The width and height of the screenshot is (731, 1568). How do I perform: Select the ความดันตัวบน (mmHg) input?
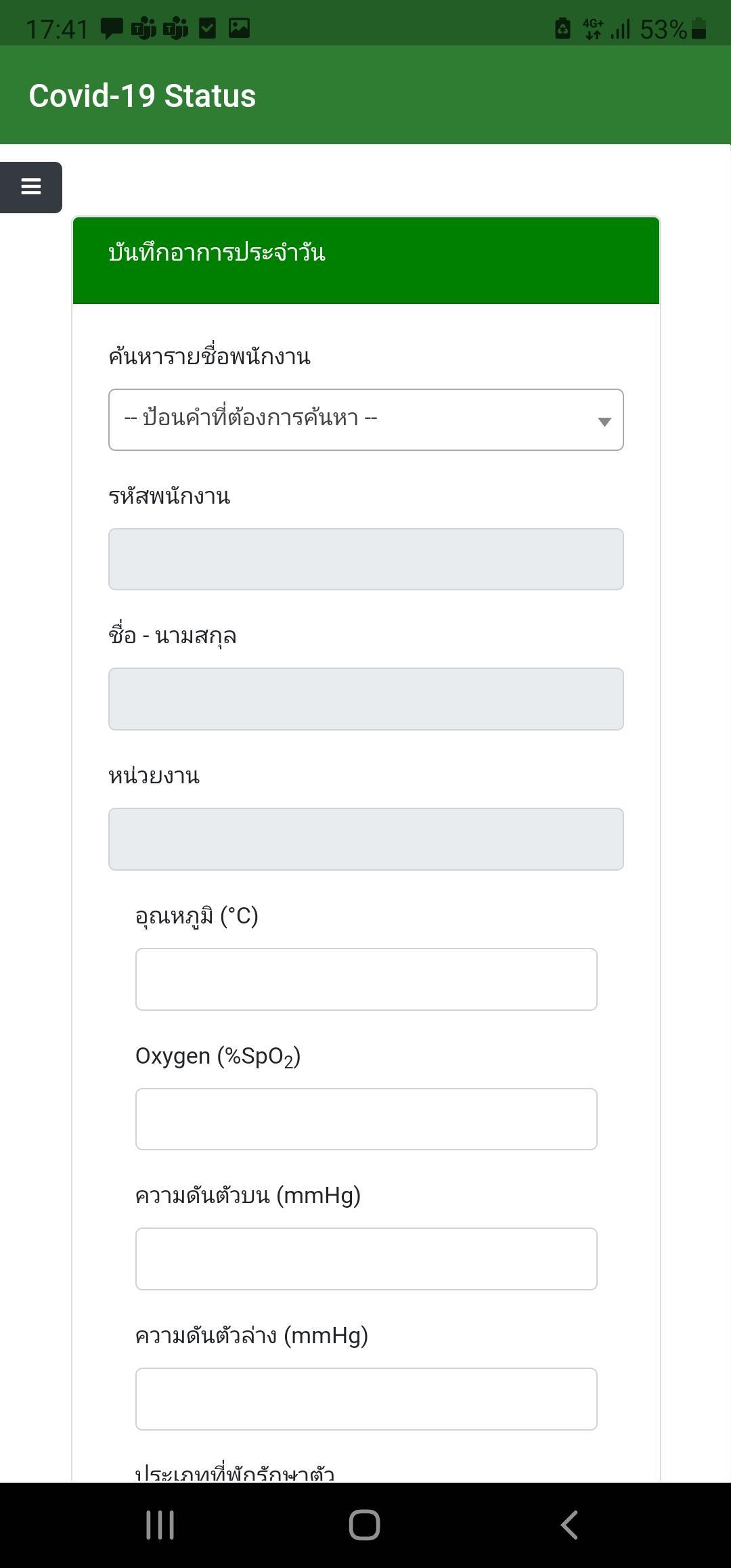tap(366, 1259)
